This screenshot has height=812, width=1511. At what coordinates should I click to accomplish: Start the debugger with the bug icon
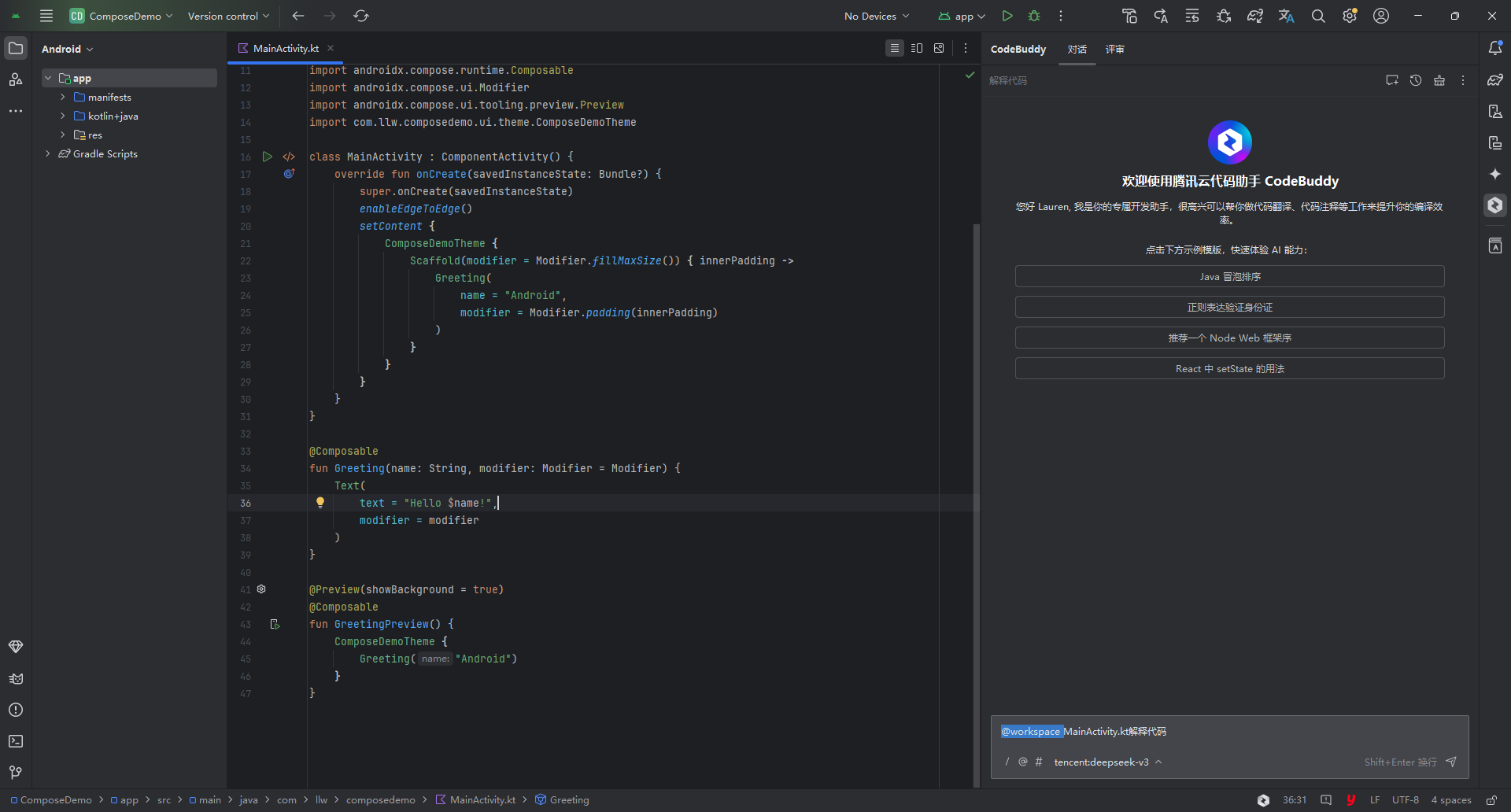1034,16
